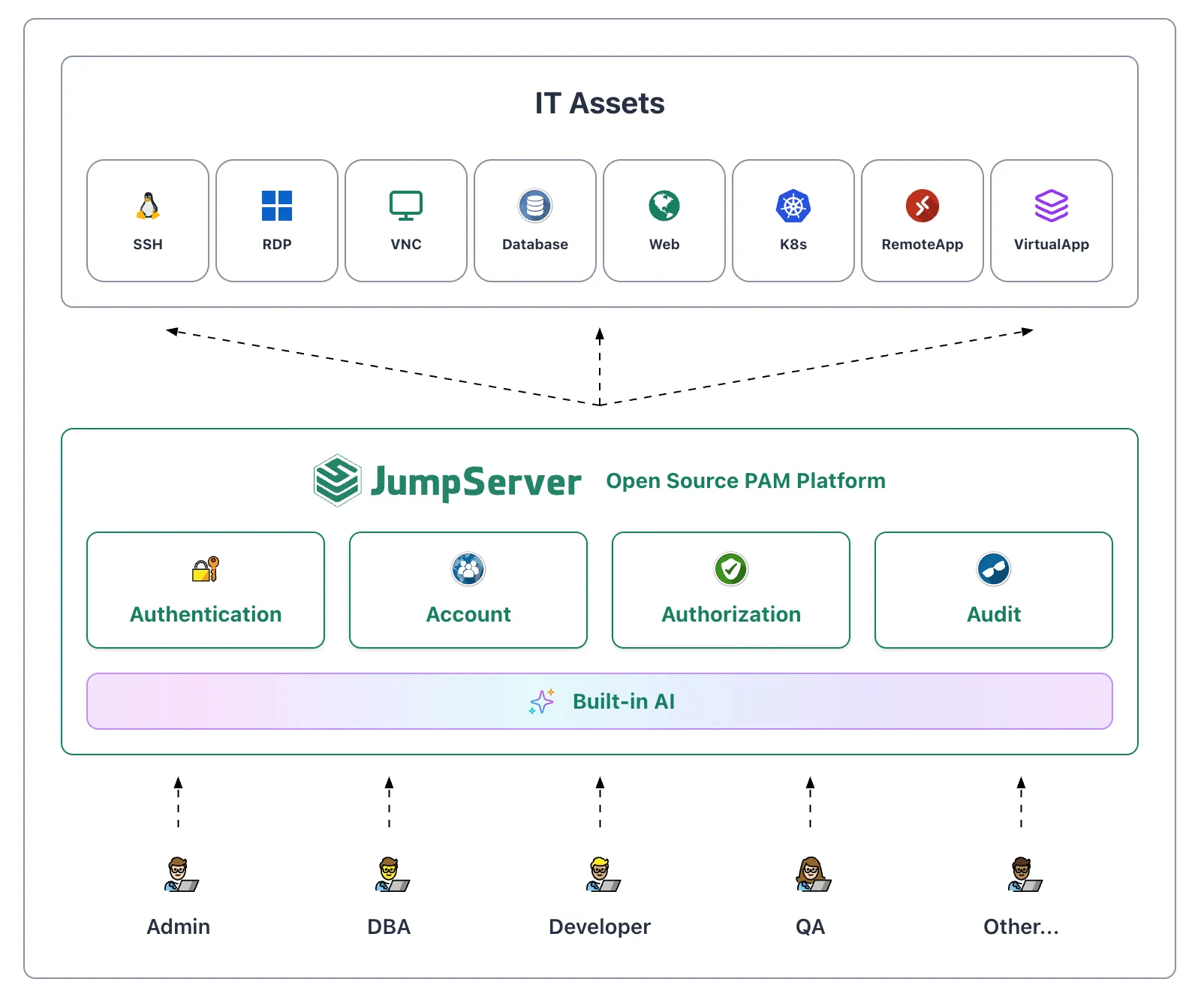Click the Built-in AI label
This screenshot has height=1000, width=1204.
click(624, 701)
